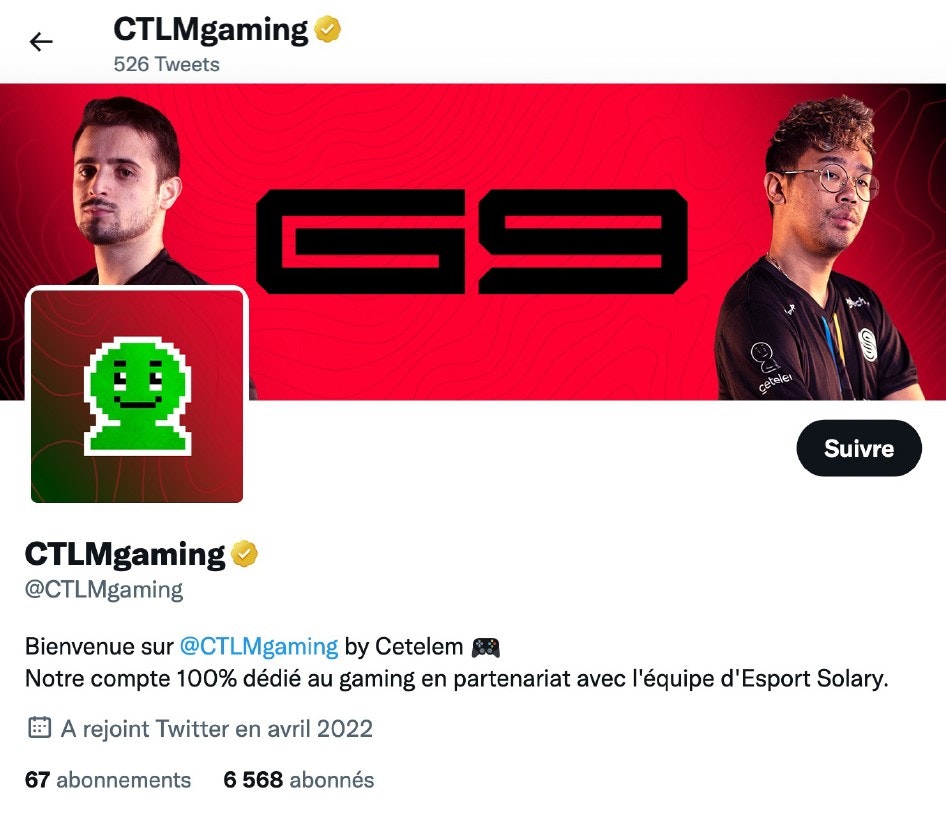Click the verified badge beside profile name

pos(244,553)
